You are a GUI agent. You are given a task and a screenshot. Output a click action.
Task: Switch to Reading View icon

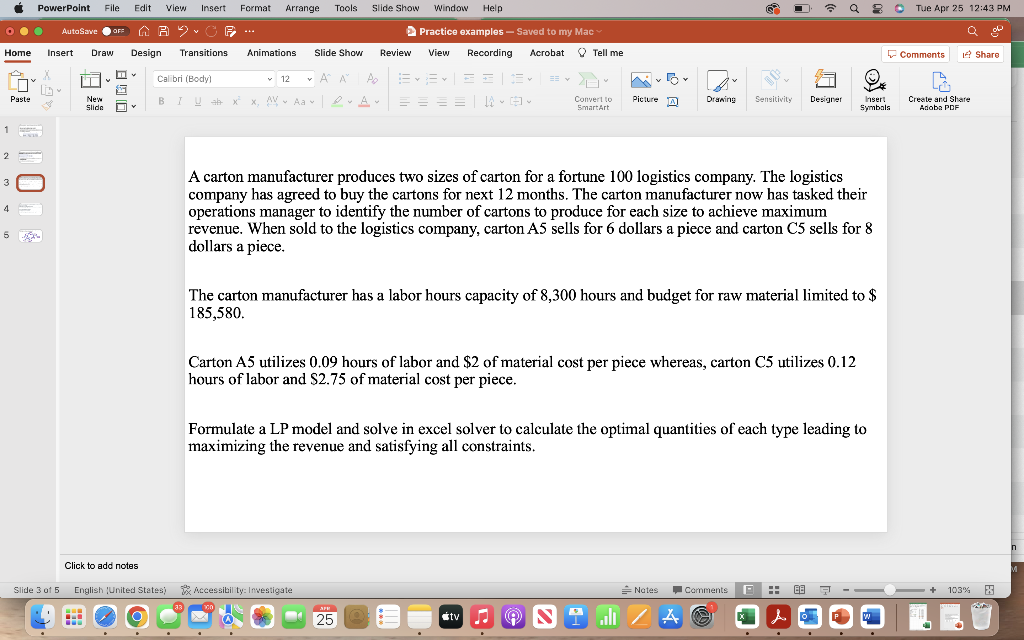(799, 590)
